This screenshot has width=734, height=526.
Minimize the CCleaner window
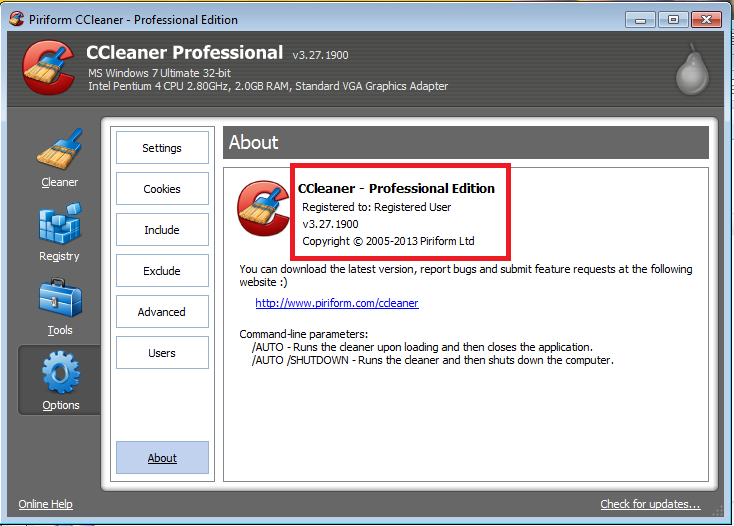640,20
